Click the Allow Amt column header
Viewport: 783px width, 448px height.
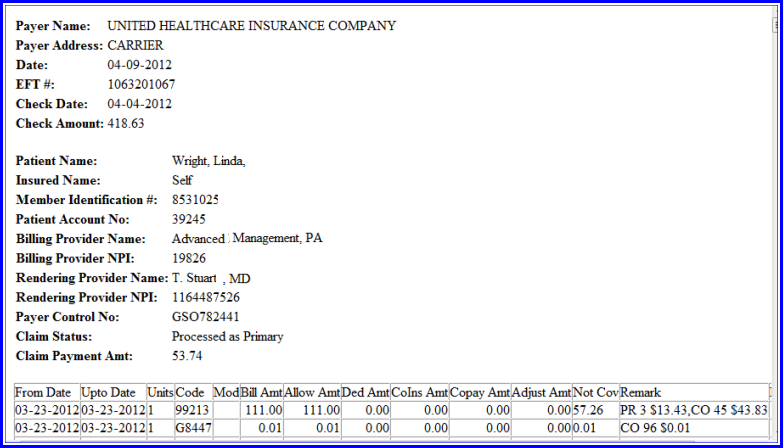tap(312, 393)
